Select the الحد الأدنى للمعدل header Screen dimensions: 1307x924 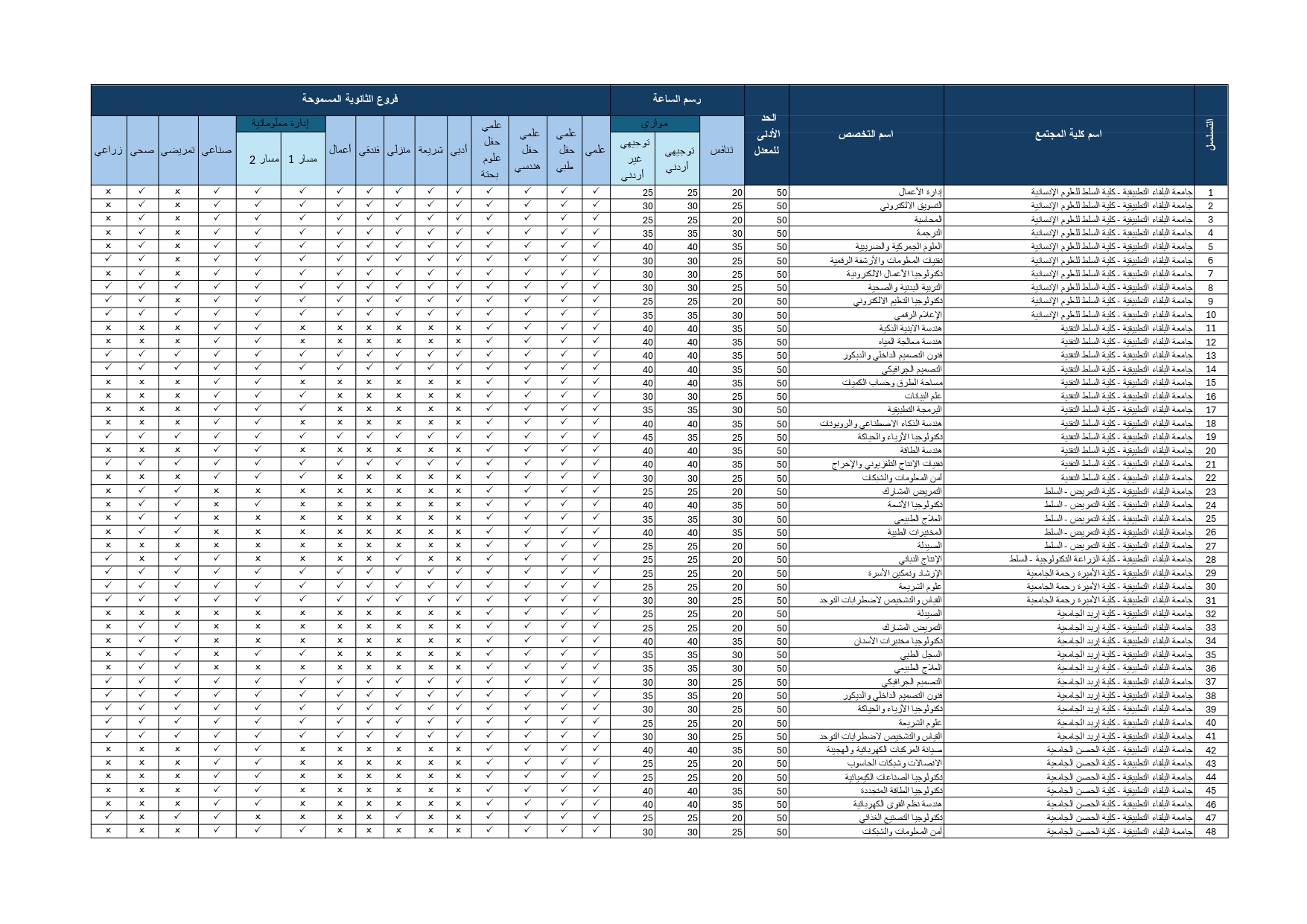[x=766, y=135]
